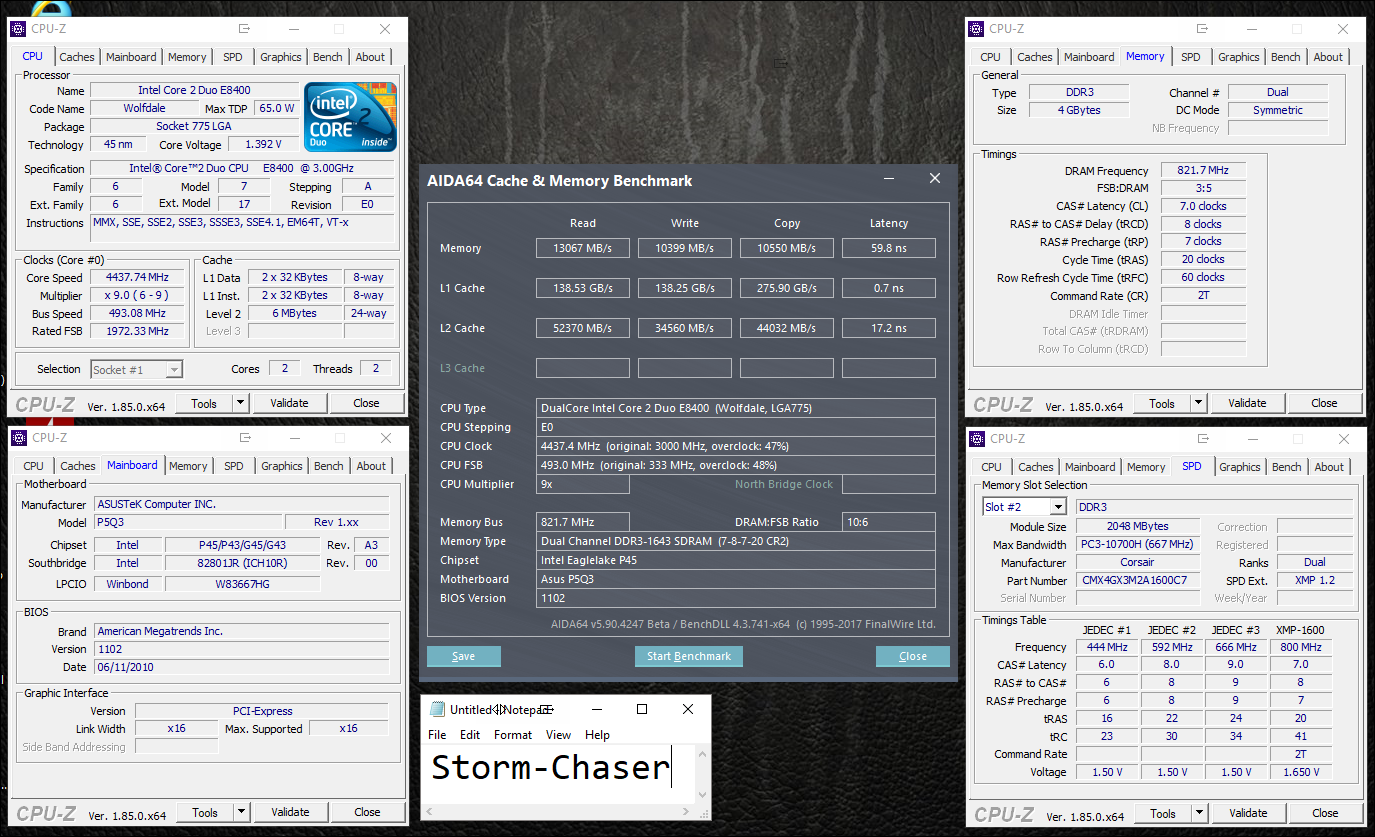1375x837 pixels.
Task: Open the Bench tab in the CPU window
Action: (328, 57)
